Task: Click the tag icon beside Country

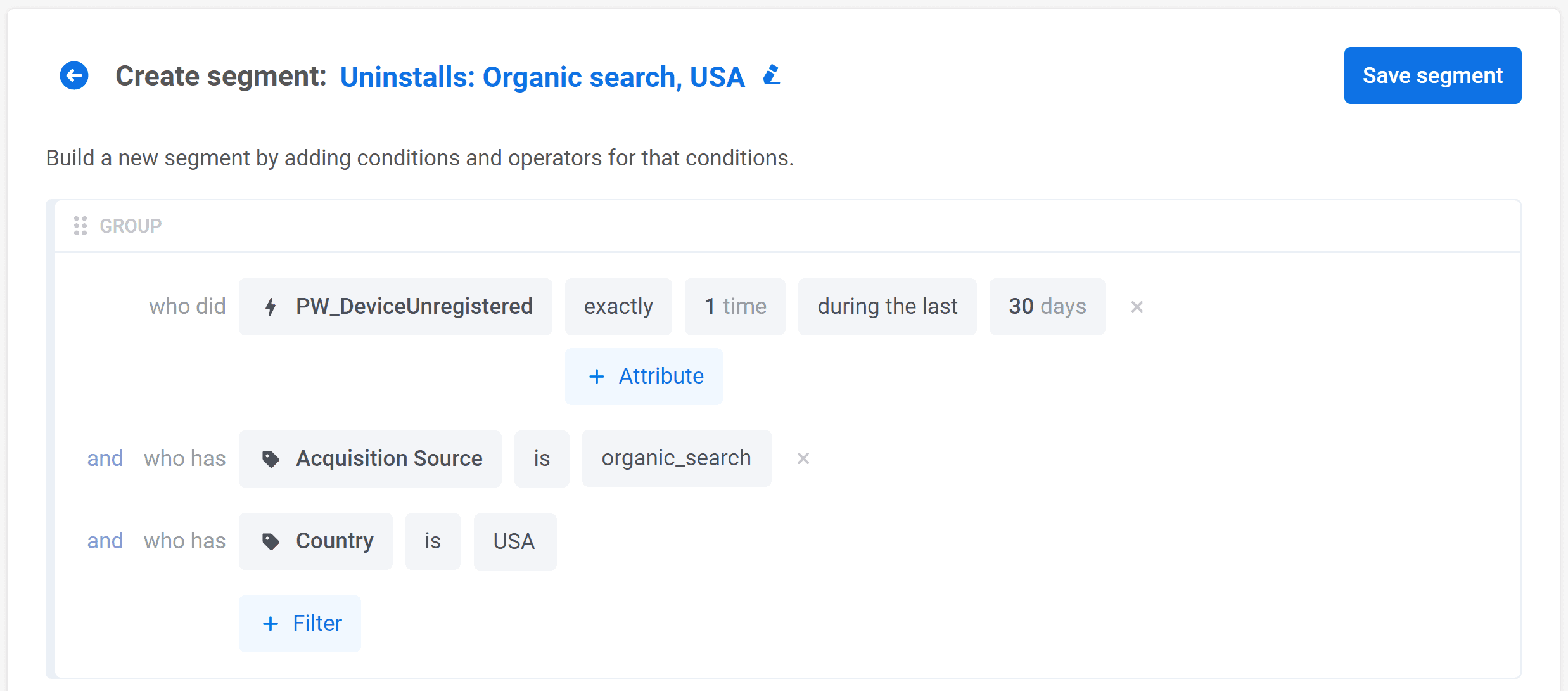Action: coord(271,541)
